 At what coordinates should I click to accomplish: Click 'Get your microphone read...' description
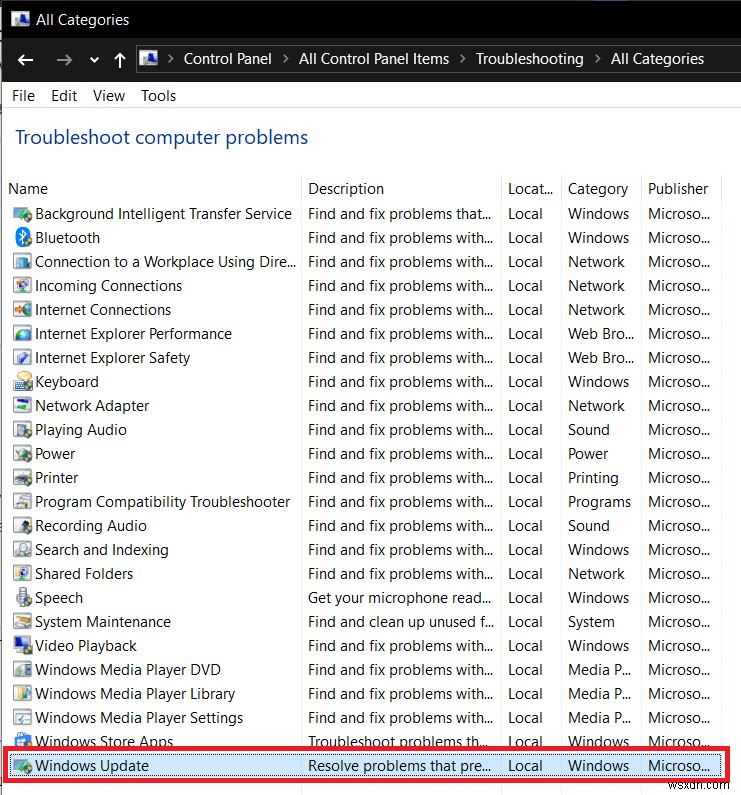[x=399, y=598]
